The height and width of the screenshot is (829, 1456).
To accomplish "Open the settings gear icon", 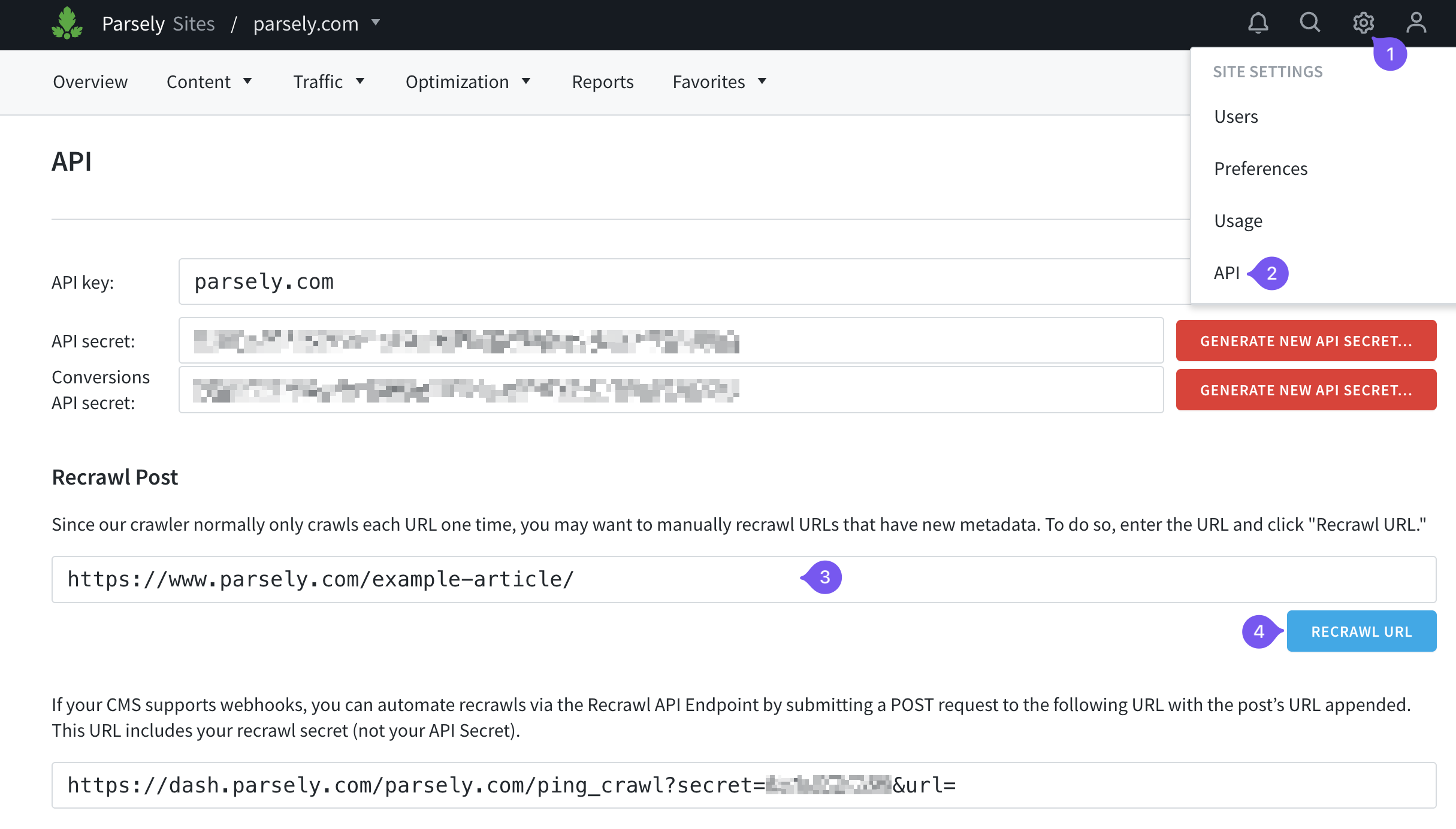I will pyautogui.click(x=1363, y=23).
